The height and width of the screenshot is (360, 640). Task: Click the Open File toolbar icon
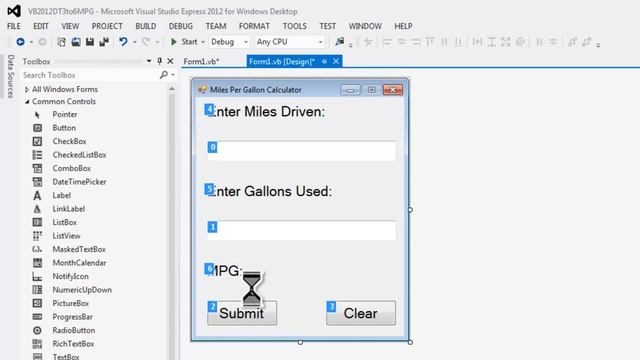tap(76, 42)
